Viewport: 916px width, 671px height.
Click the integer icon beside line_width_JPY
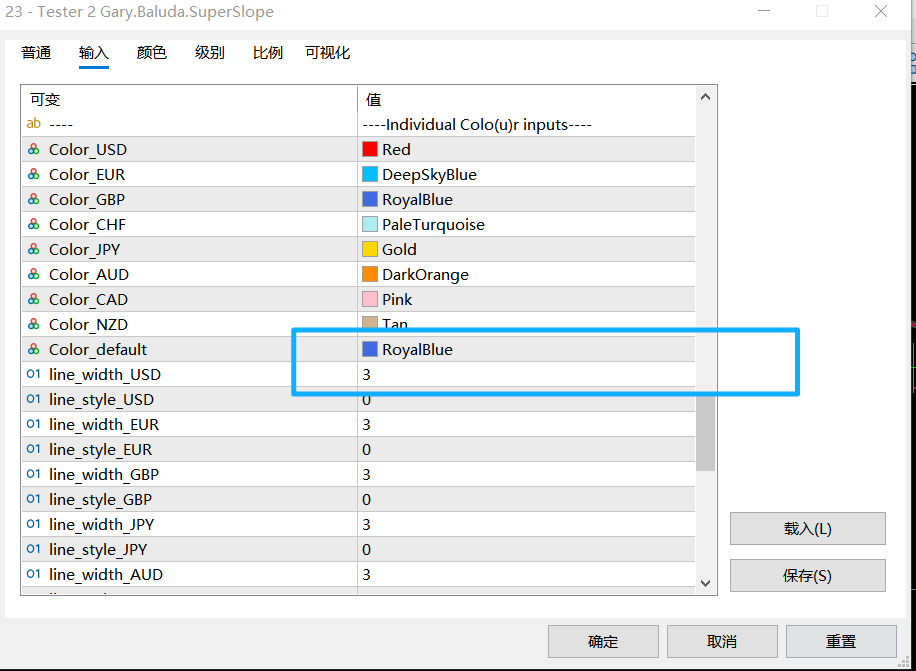pyautogui.click(x=34, y=524)
